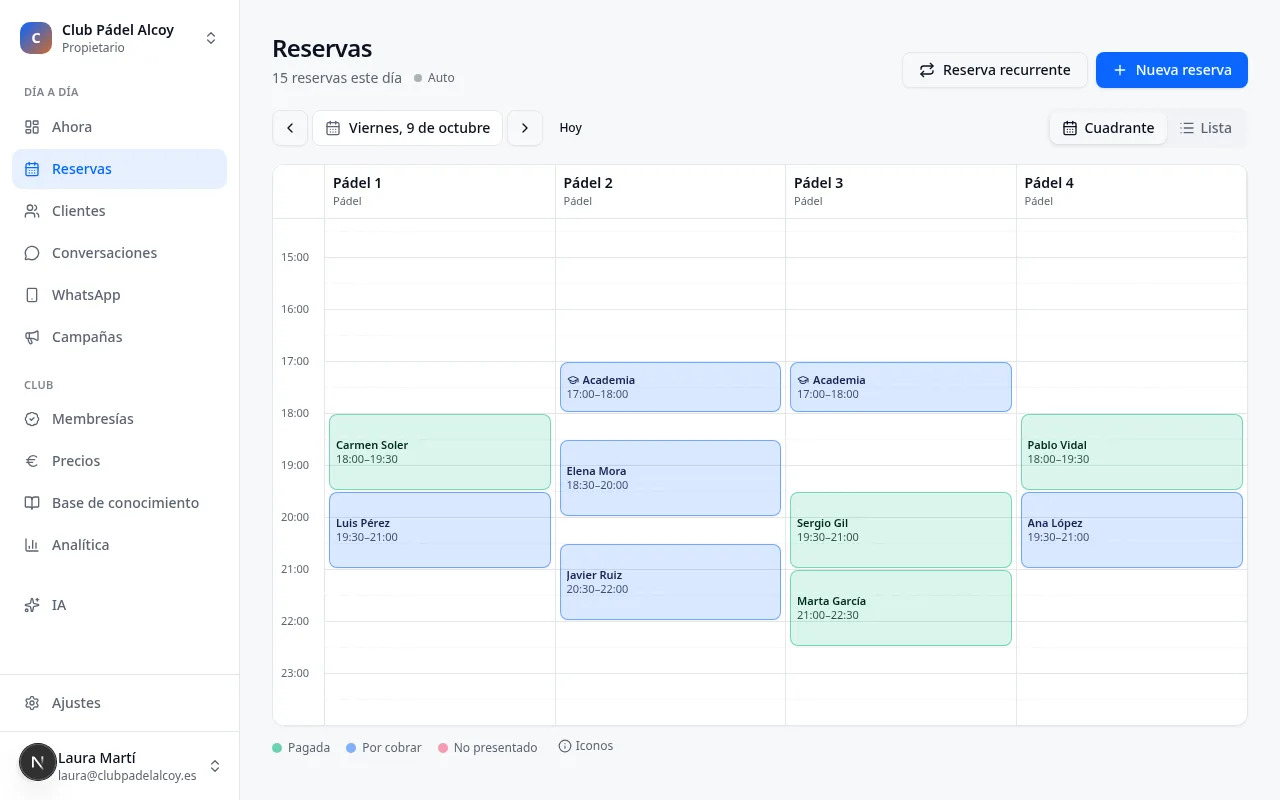
Task: Click the Auto status indicator
Action: (434, 78)
